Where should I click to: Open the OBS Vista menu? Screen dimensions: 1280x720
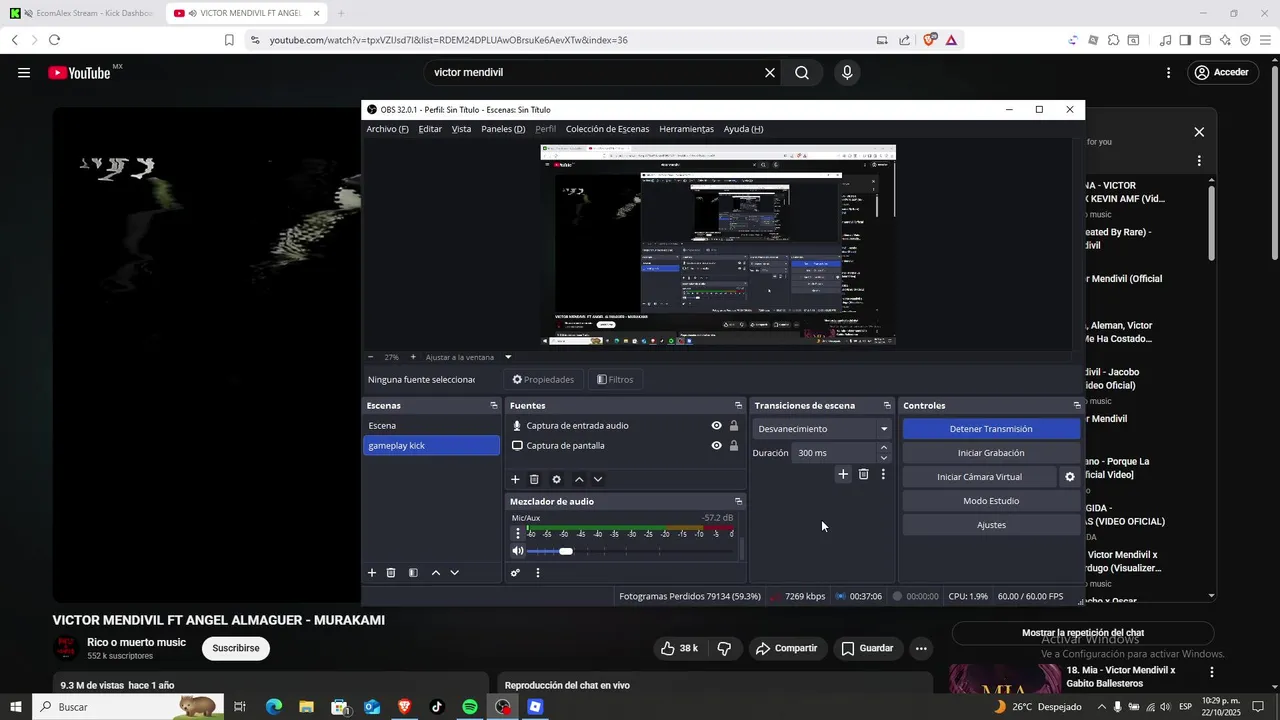coord(461,129)
